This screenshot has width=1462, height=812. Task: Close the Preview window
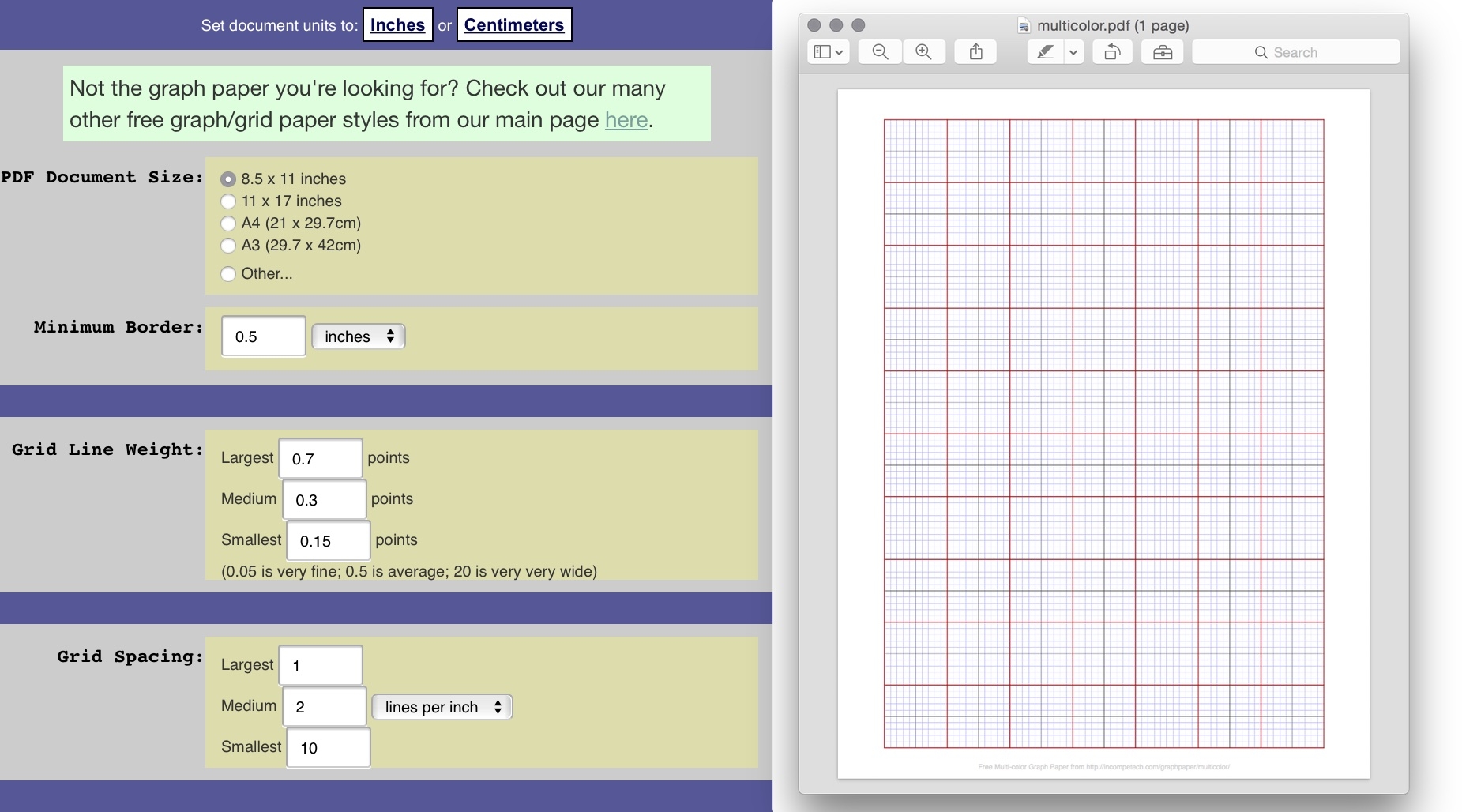[814, 25]
